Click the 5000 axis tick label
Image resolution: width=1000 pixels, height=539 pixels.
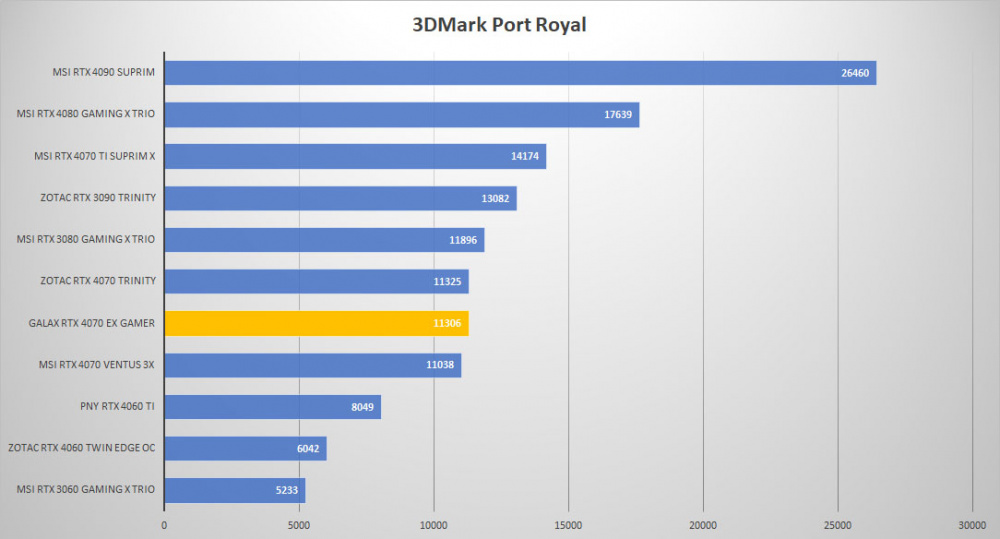pyautogui.click(x=298, y=526)
